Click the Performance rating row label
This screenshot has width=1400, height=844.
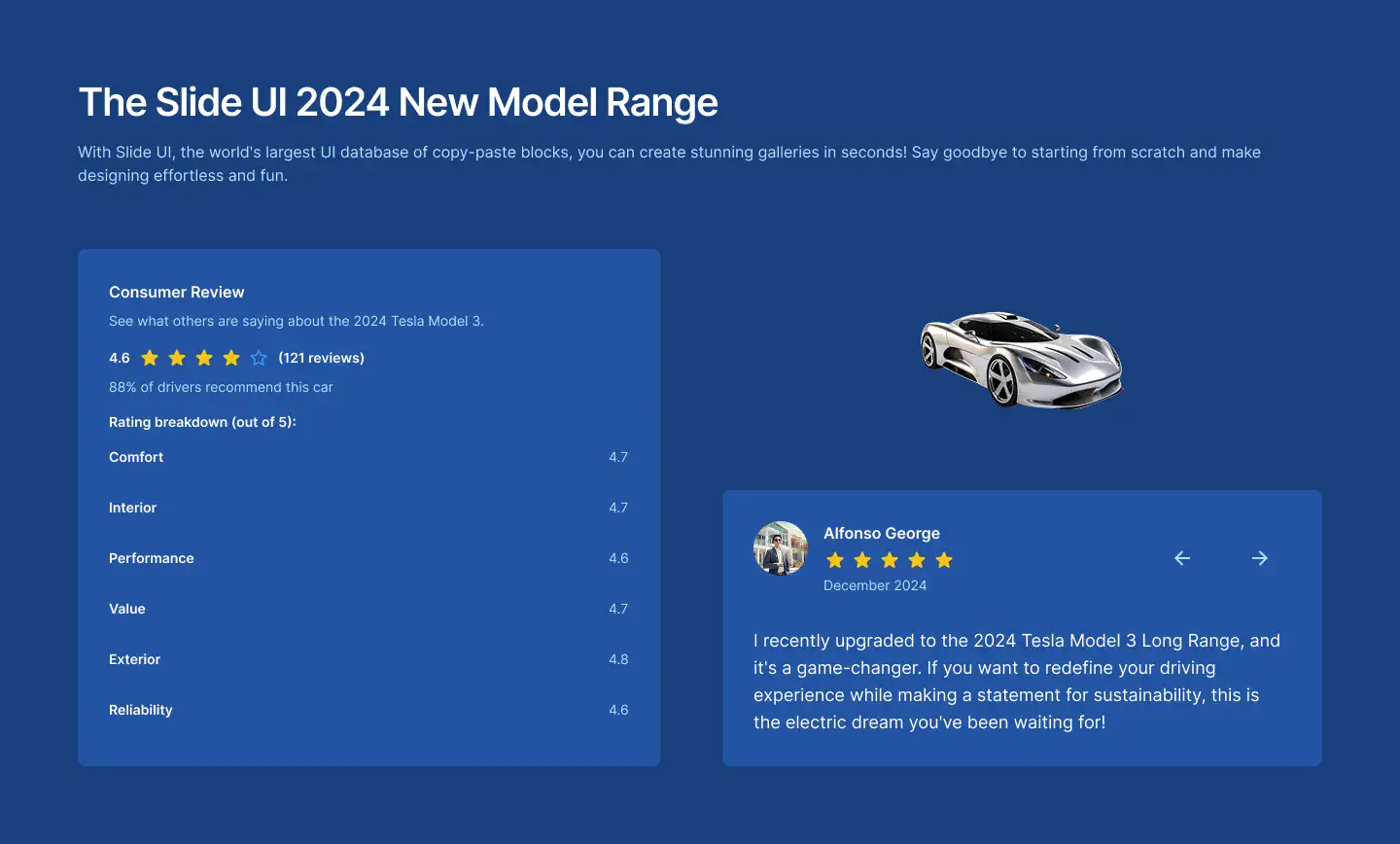pos(152,558)
